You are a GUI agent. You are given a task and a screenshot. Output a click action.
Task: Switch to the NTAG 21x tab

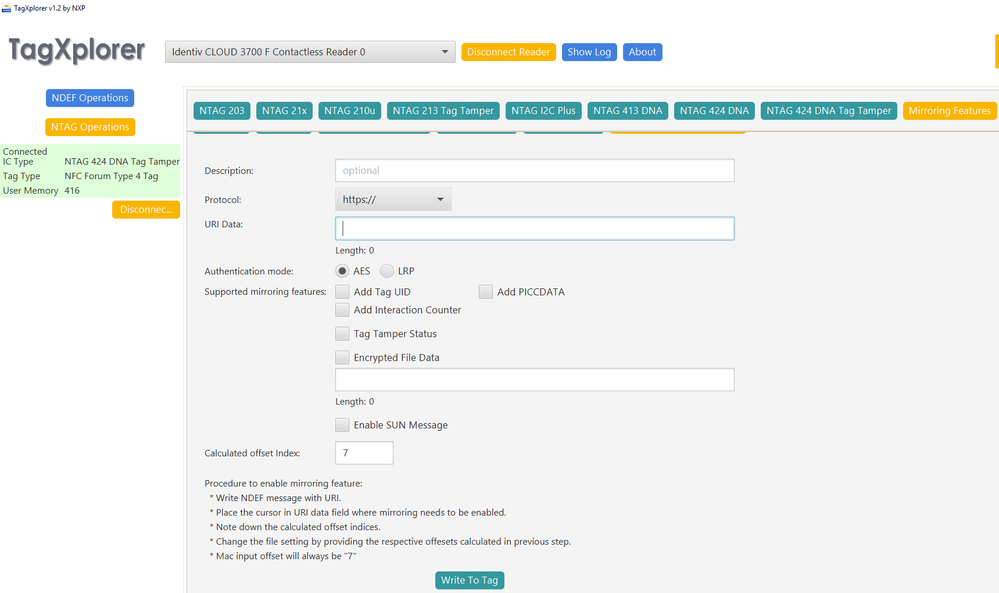284,111
